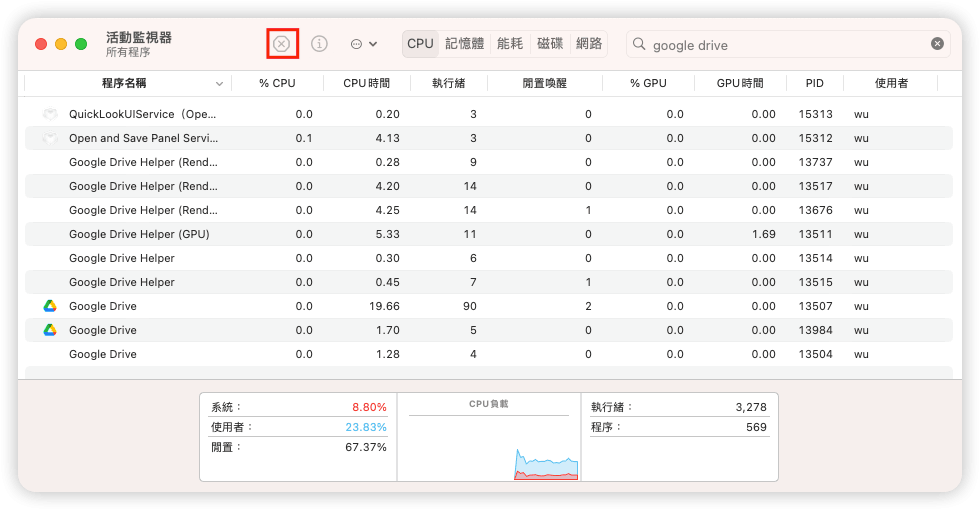This screenshot has width=980, height=510.
Task: Sort by % CPU column header
Action: point(278,83)
